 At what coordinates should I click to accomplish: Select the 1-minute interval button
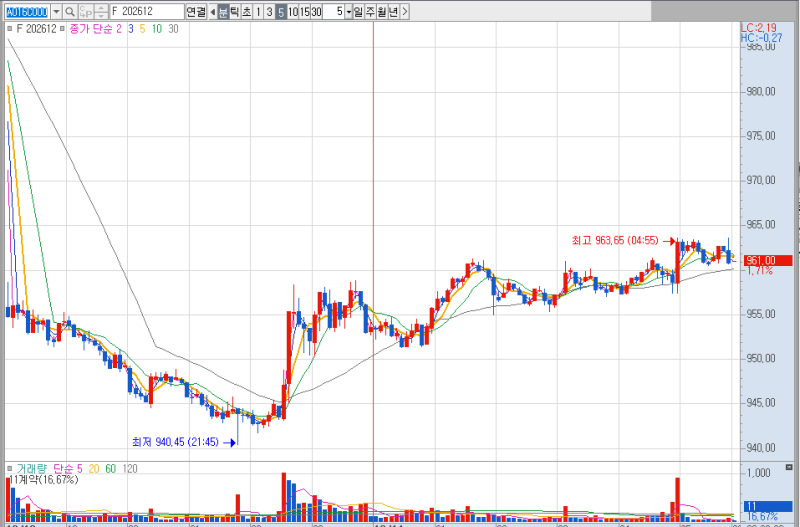258,11
